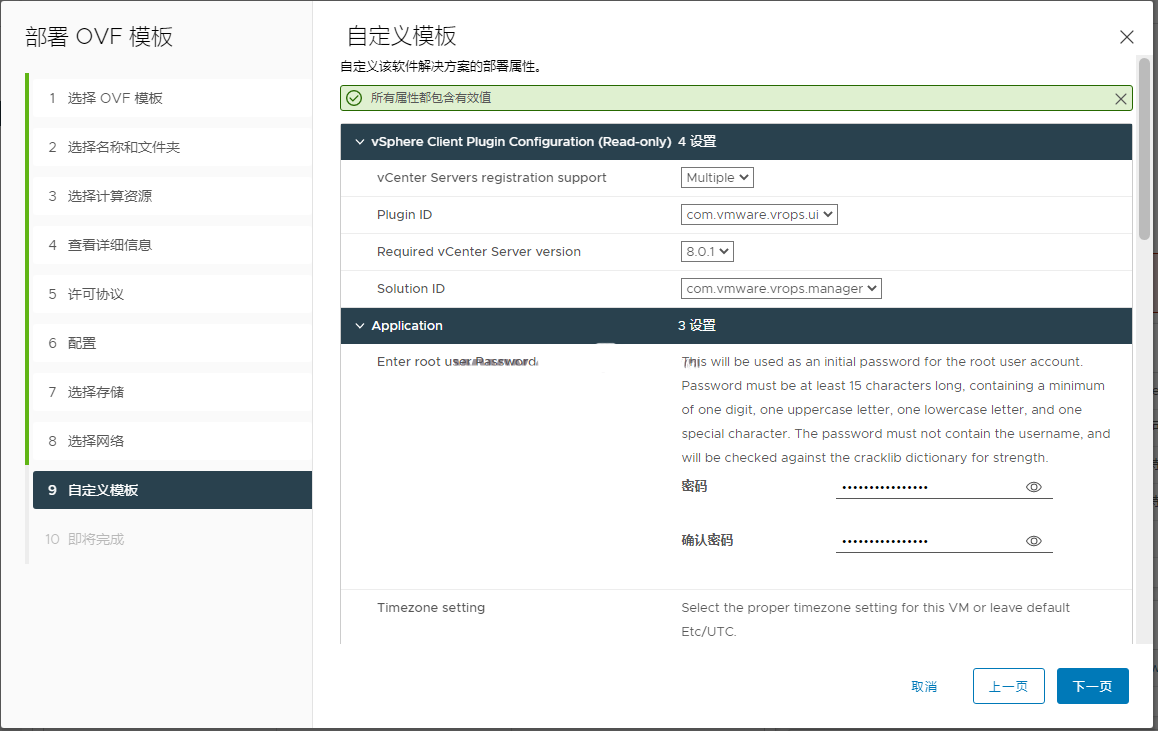This screenshot has height=731, width=1158.
Task: Close the deploy OVF template dialog
Action: (x=1126, y=37)
